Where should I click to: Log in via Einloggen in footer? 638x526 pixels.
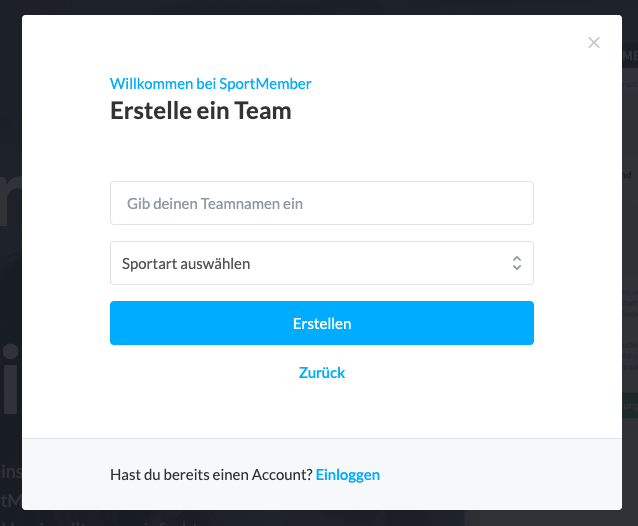[348, 475]
